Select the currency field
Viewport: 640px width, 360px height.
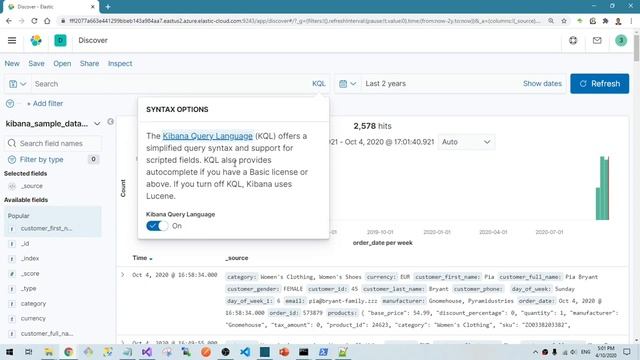tap(33, 319)
